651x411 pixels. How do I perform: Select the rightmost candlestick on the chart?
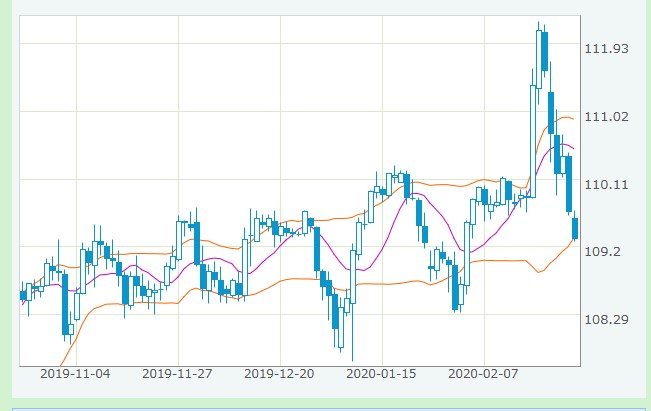tap(575, 228)
